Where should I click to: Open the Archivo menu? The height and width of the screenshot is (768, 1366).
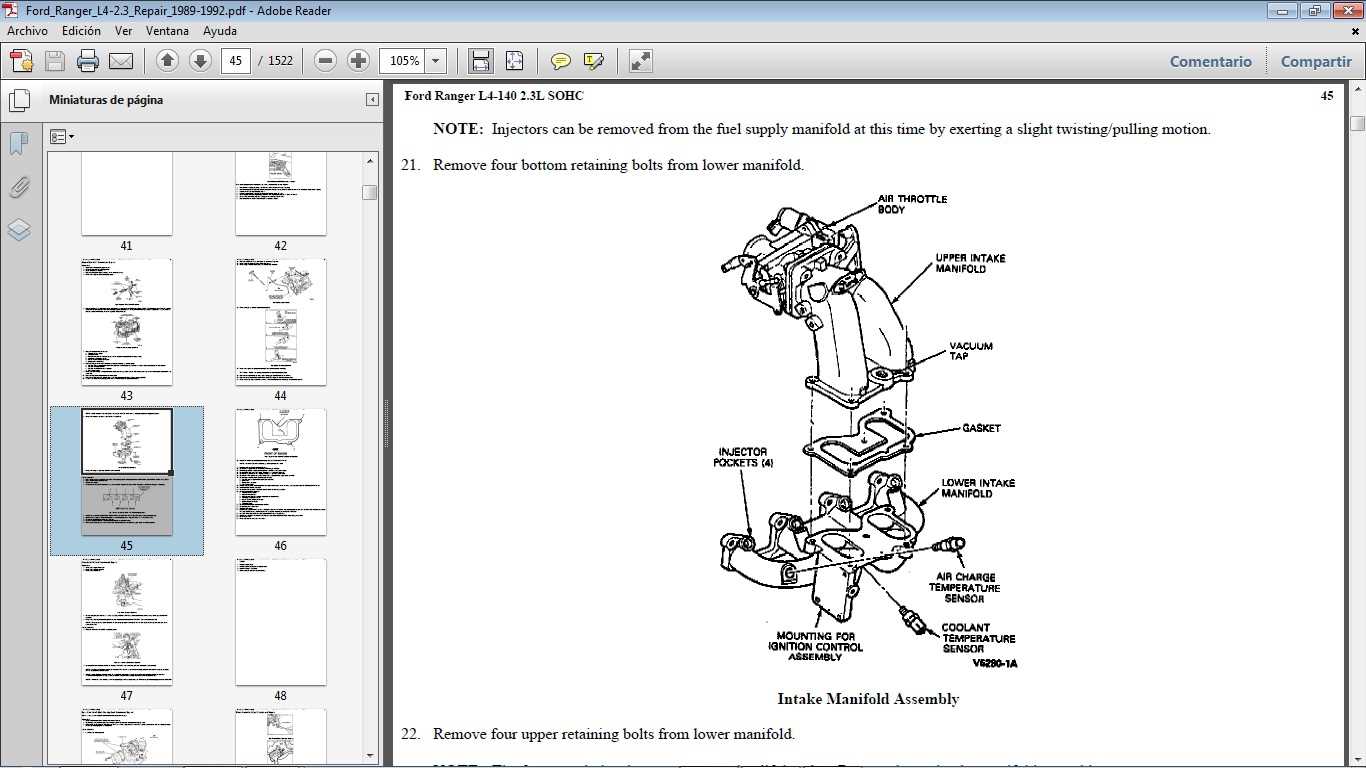pyautogui.click(x=27, y=31)
